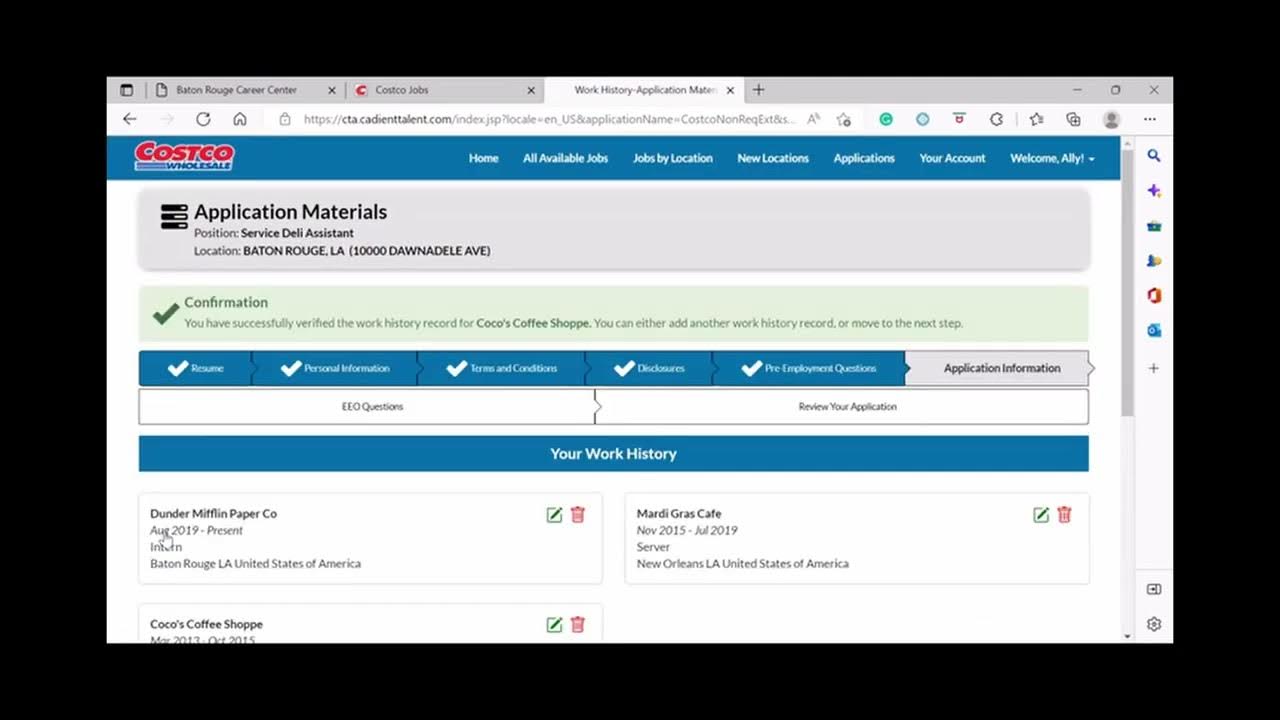The height and width of the screenshot is (720, 1280).
Task: Open the Extensions puzzle icon
Action: click(996, 119)
